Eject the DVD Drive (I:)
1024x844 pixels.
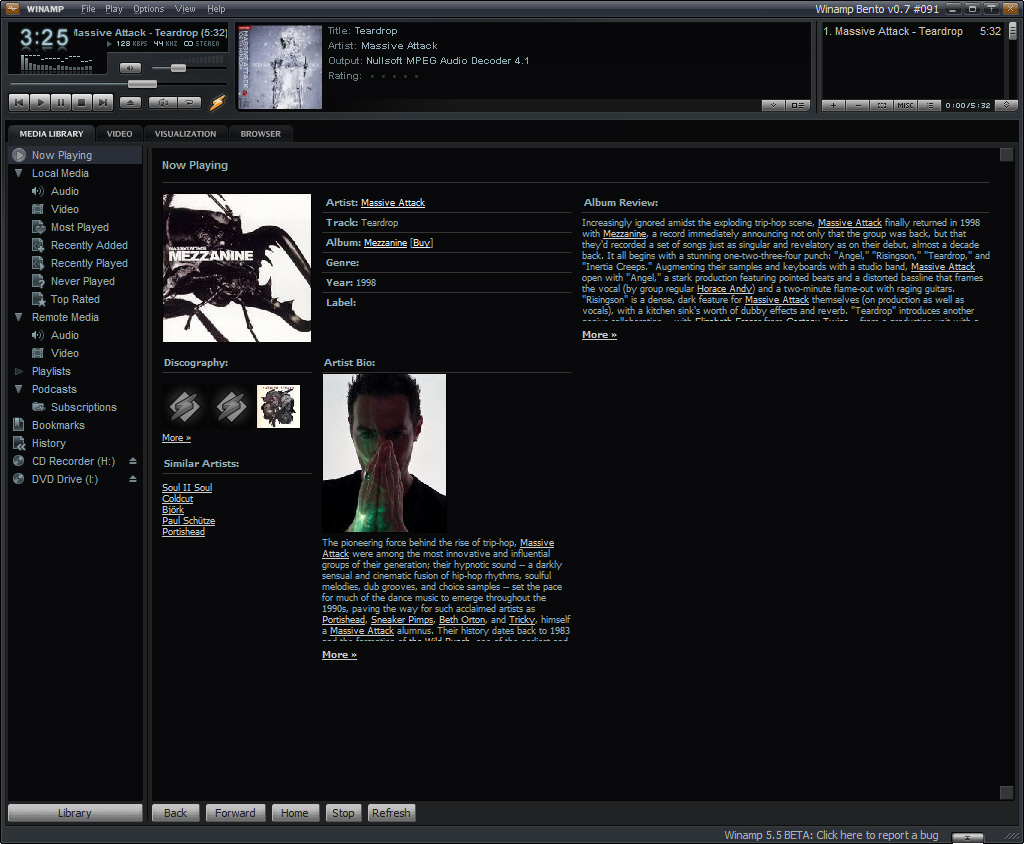point(133,479)
